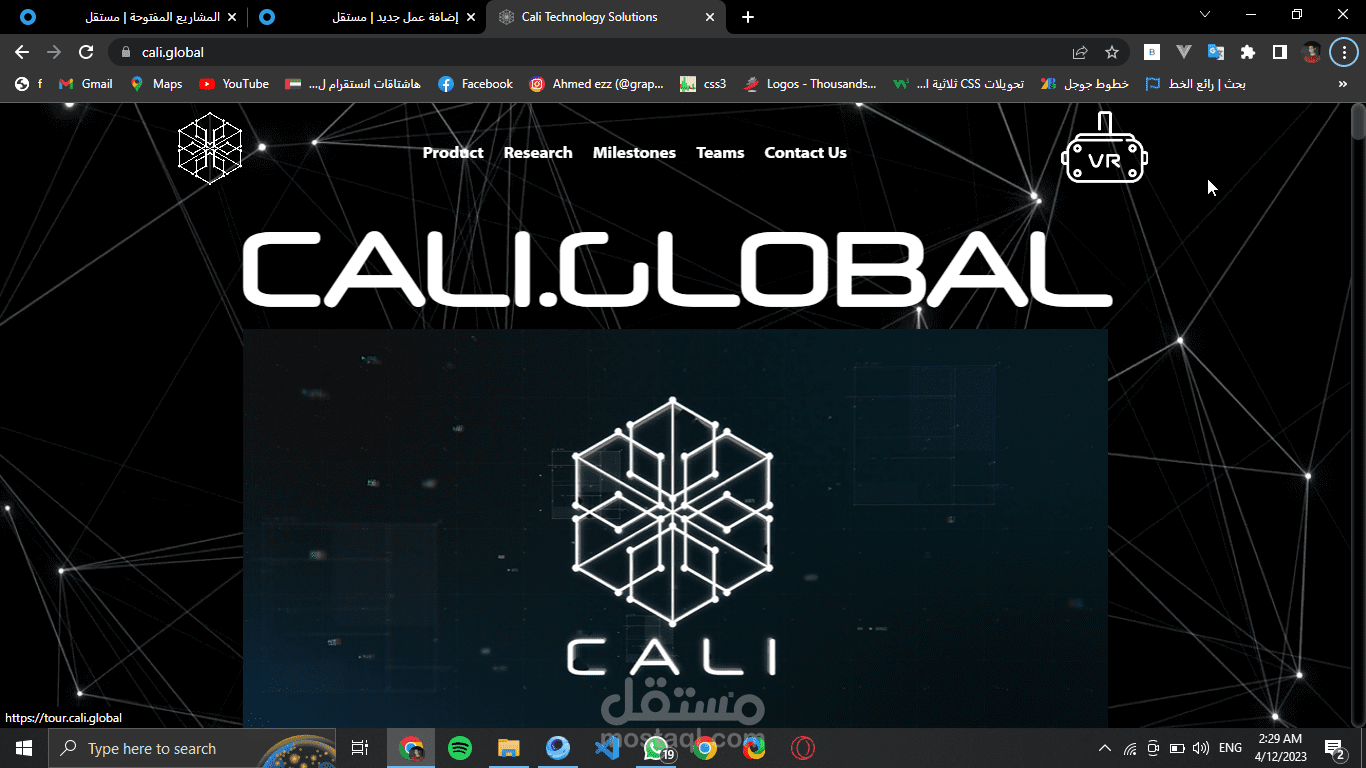Screen dimensions: 1366x768
Task: Open the battery status tray icon
Action: [x=1178, y=748]
